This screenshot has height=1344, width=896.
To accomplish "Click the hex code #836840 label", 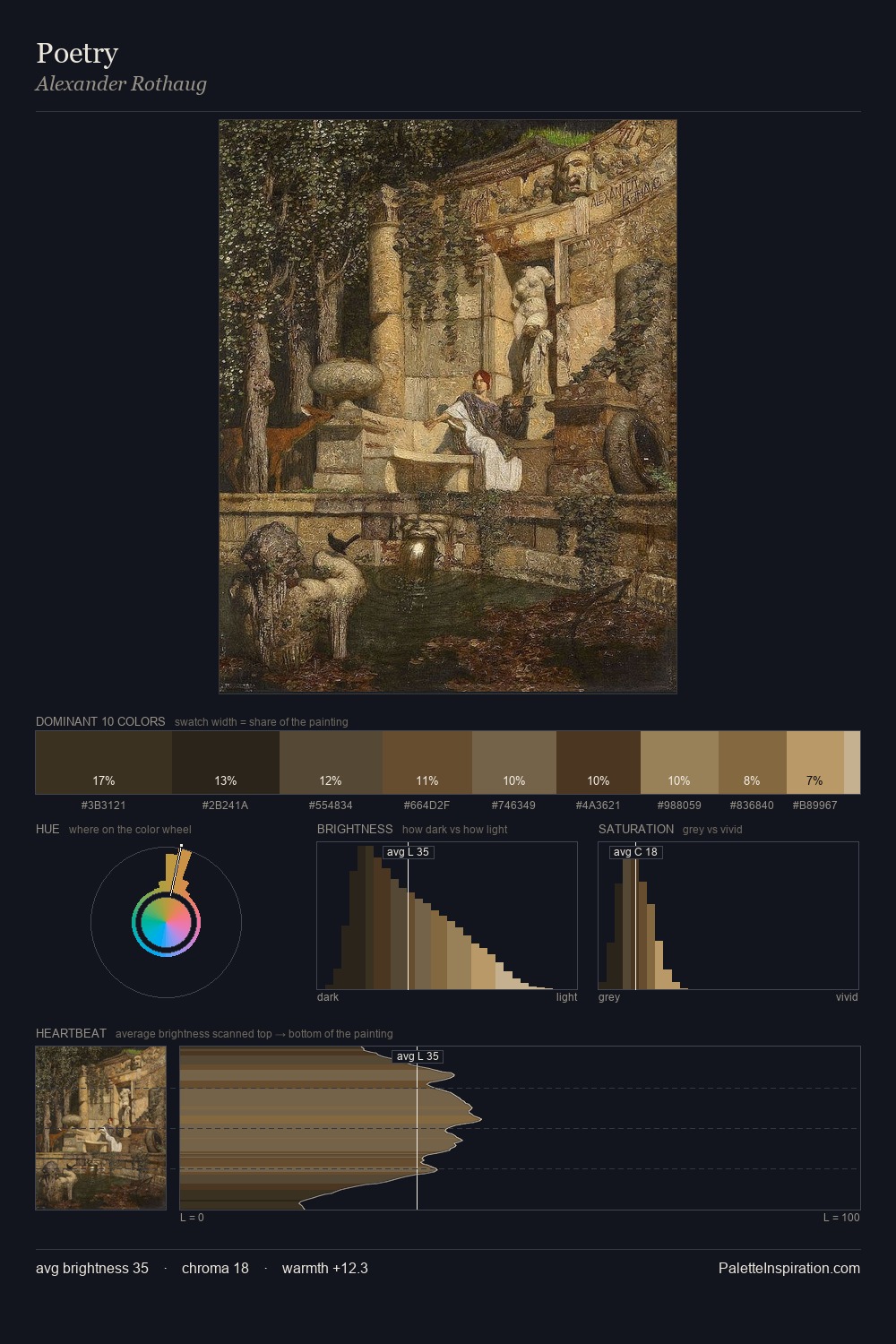I will (753, 806).
